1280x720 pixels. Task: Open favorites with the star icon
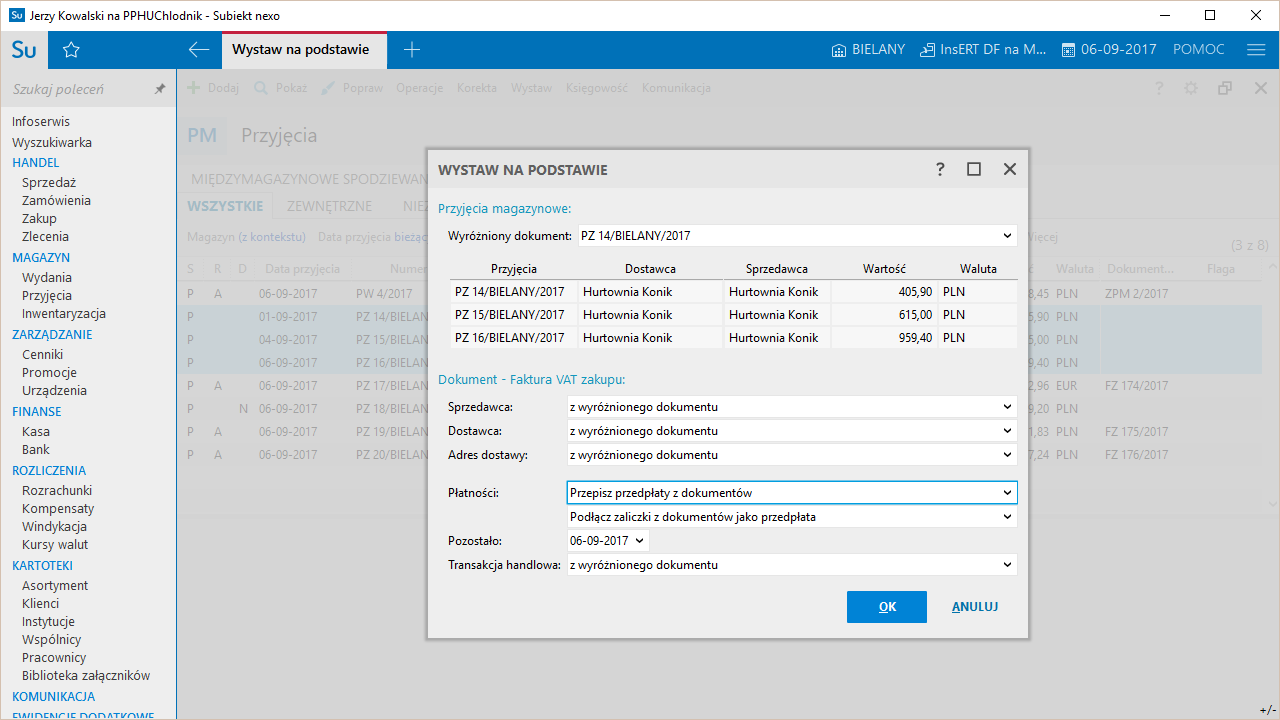(71, 50)
